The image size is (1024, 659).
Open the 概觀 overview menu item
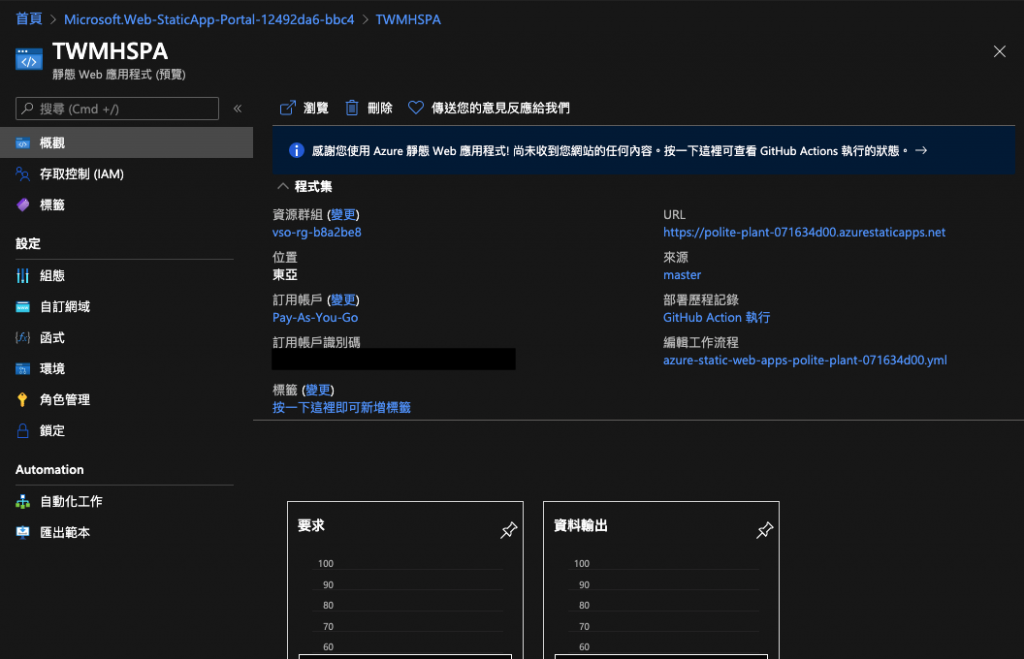click(126, 142)
